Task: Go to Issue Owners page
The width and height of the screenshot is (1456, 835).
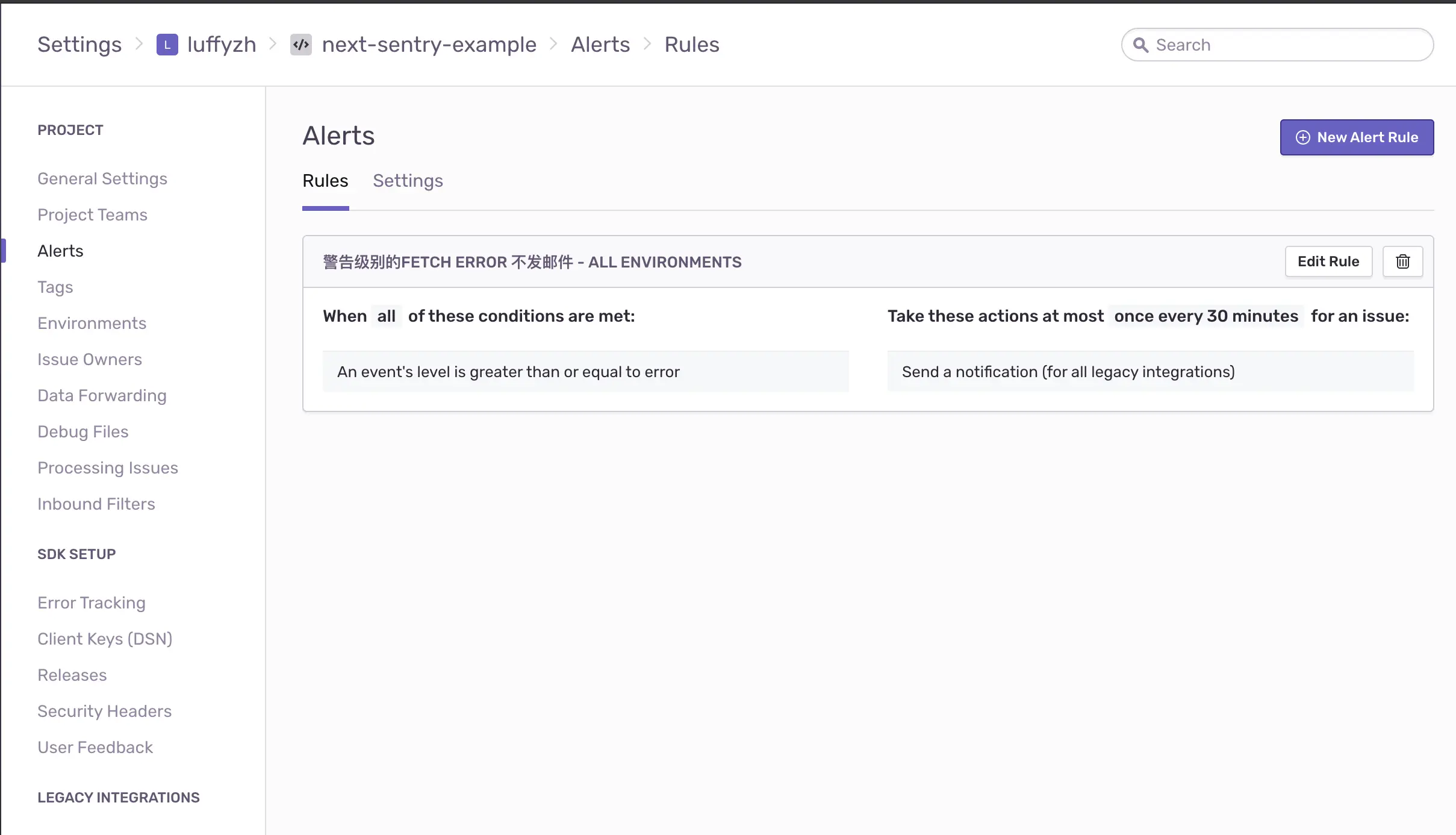Action: coord(90,360)
